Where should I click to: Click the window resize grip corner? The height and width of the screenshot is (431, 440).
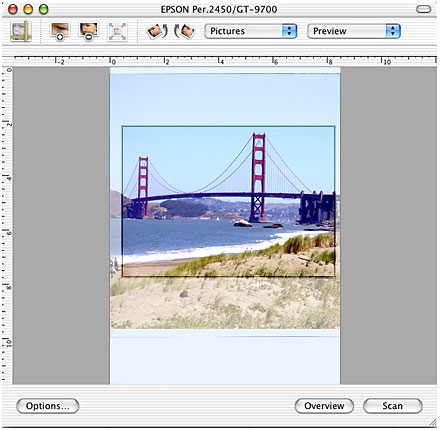pos(433,423)
